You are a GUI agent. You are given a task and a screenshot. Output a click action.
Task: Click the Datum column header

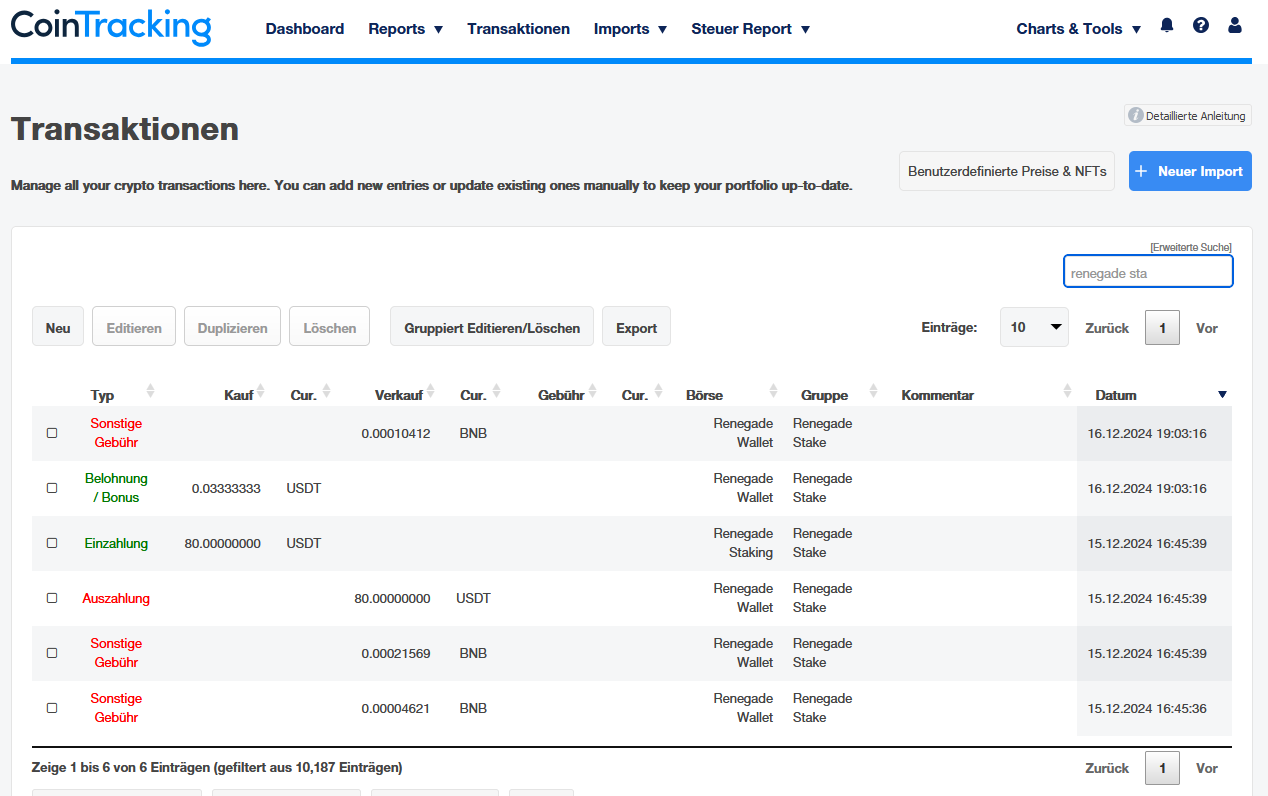click(x=1116, y=395)
